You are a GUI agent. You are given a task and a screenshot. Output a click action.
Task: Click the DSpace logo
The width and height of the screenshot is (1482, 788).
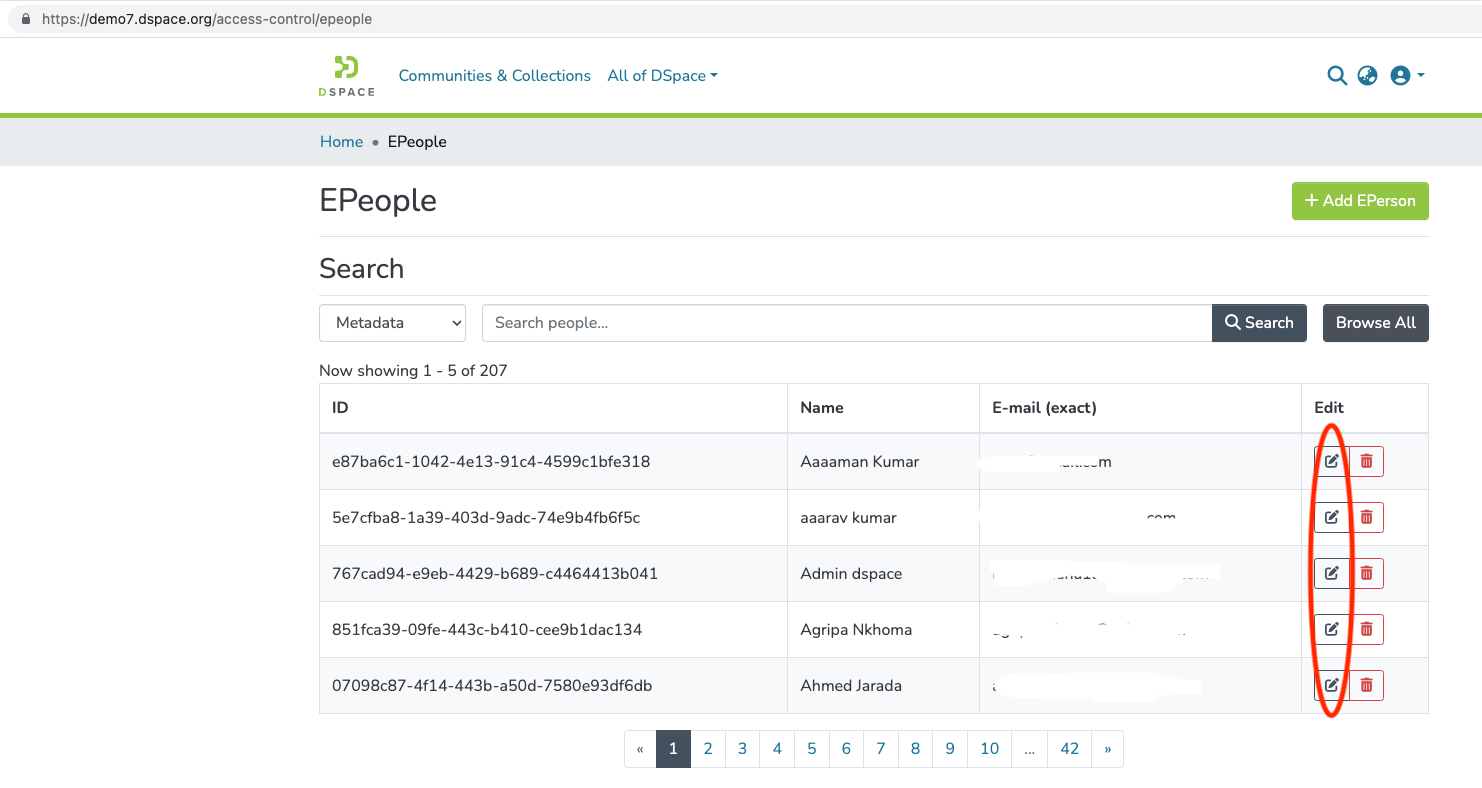pos(346,75)
